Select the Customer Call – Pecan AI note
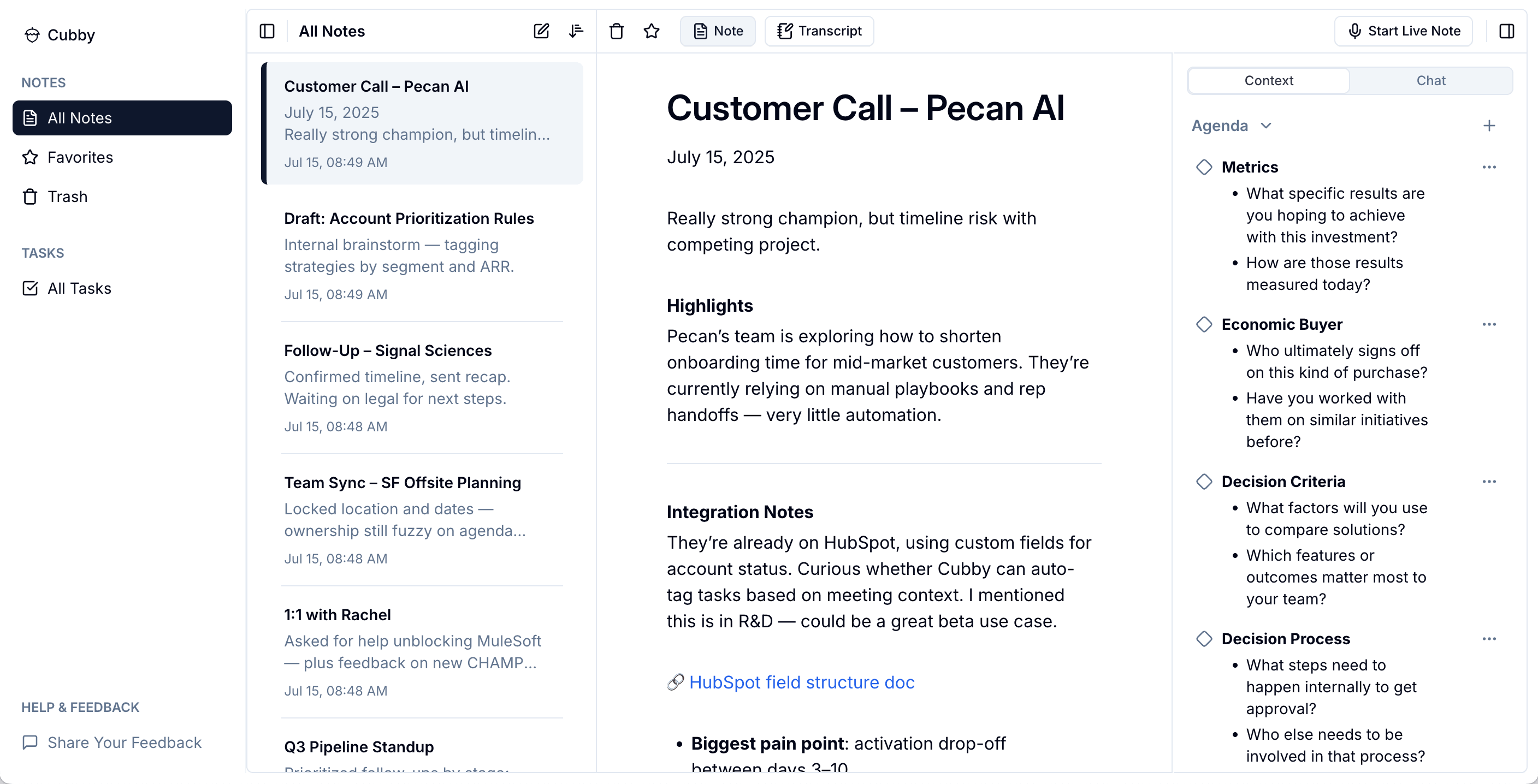 coord(422,123)
